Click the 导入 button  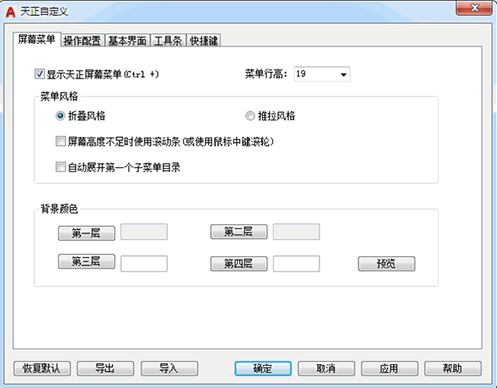pos(169,368)
